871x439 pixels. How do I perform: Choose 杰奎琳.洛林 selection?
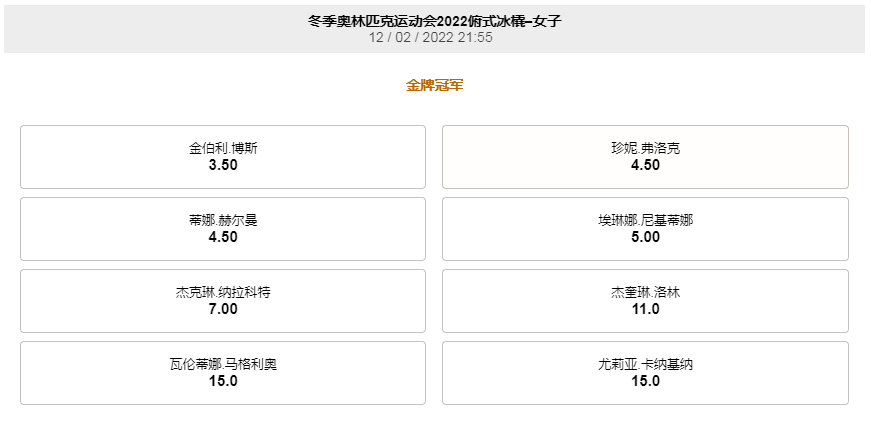[645, 301]
